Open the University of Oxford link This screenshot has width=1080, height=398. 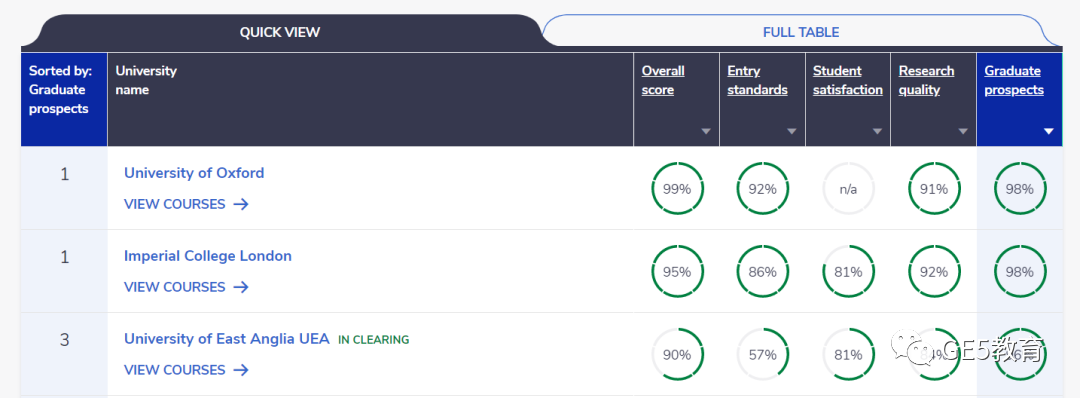point(194,173)
